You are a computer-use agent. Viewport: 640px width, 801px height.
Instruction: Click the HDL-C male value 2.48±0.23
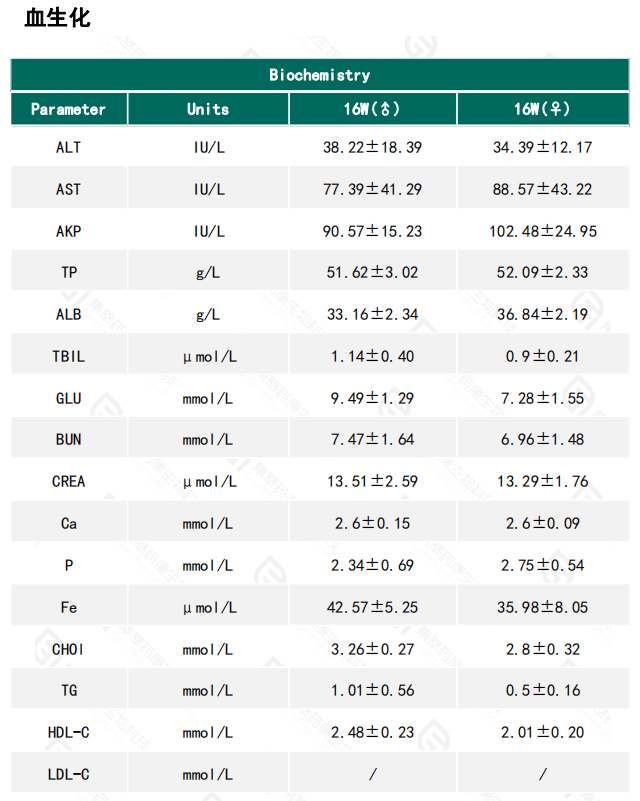pyautogui.click(x=372, y=732)
